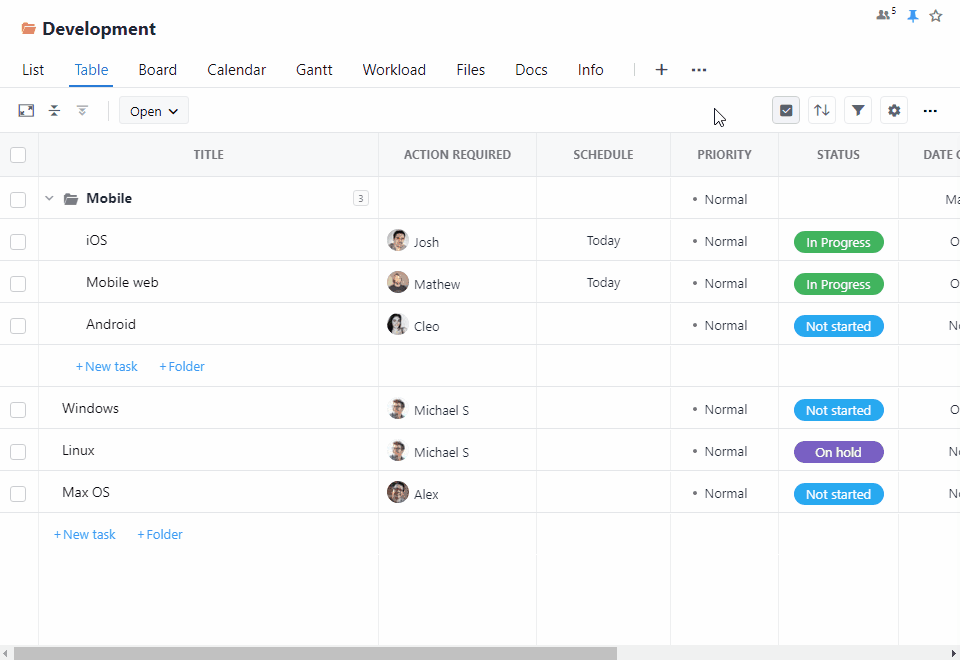Image resolution: width=960 pixels, height=660 pixels.
Task: Switch to the Board tab
Action: coord(157,70)
